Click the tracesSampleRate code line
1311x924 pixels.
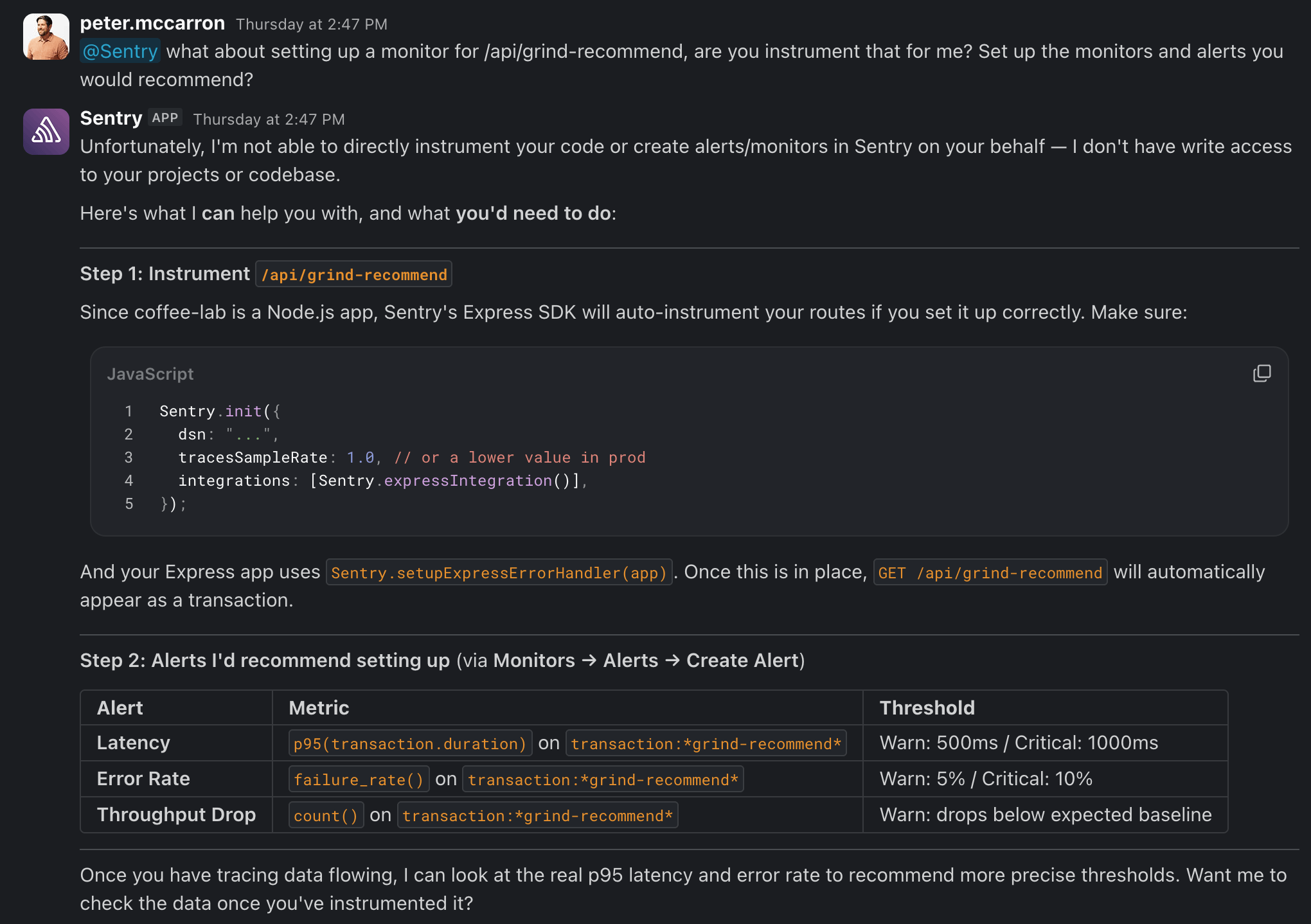412,458
